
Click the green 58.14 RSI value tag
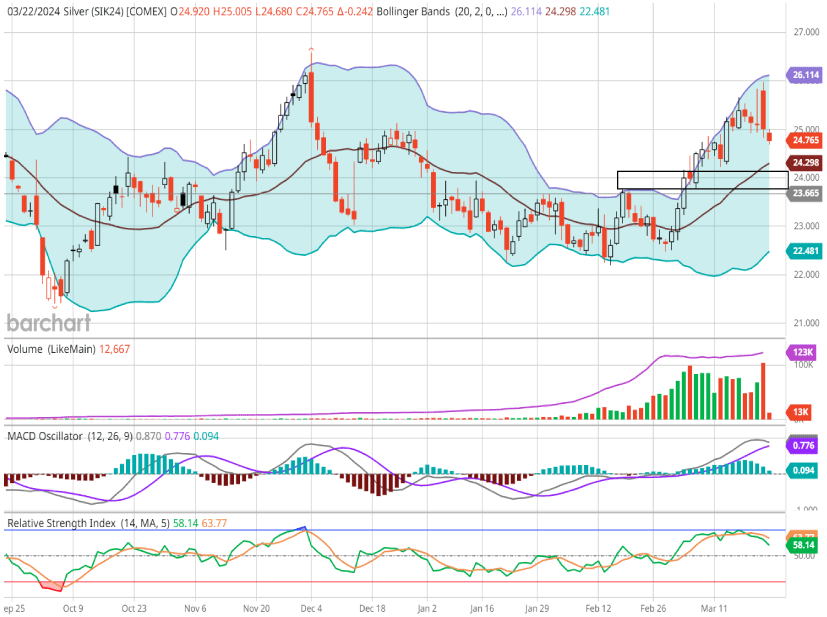(805, 546)
